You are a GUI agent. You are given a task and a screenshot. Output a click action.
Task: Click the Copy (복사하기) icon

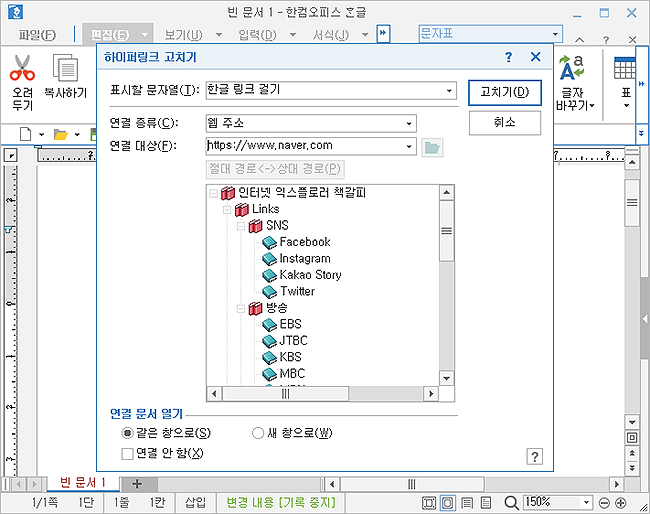pyautogui.click(x=65, y=68)
